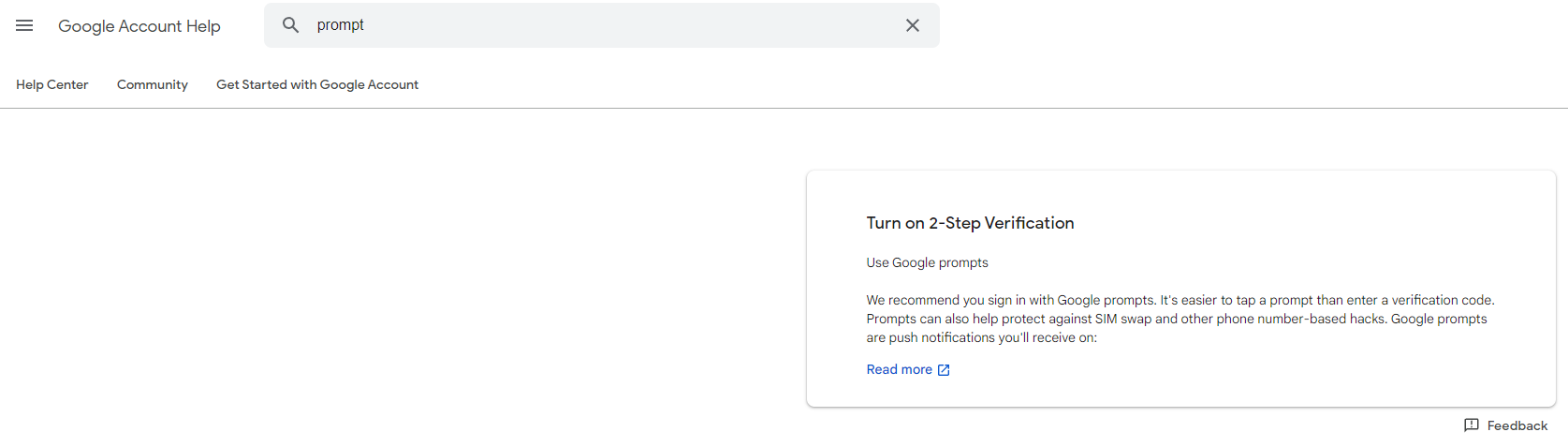
Task: Click "verification code" text in the card
Action: click(x=1442, y=300)
